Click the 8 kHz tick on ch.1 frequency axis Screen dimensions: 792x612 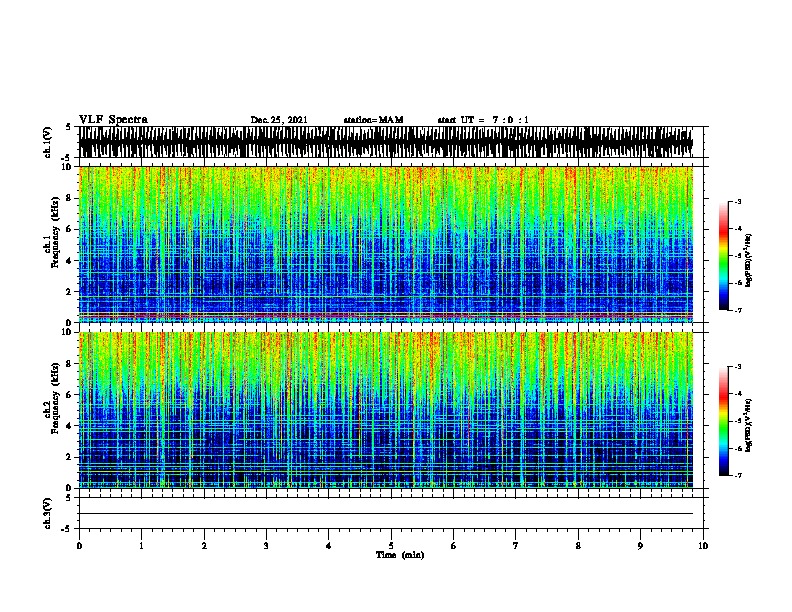[70, 198]
